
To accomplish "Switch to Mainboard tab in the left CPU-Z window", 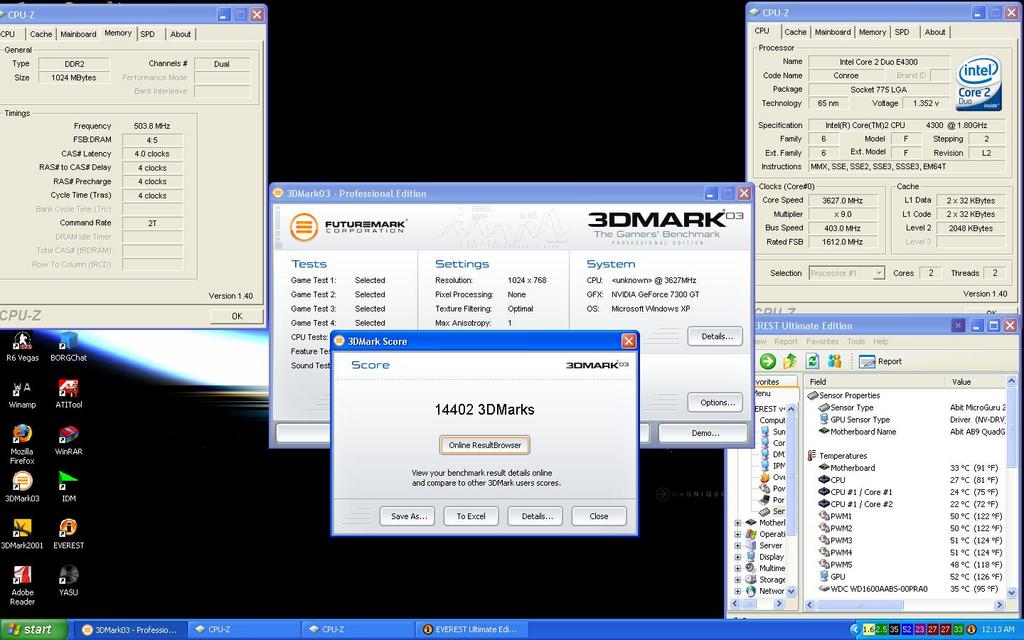I will pyautogui.click(x=78, y=34).
